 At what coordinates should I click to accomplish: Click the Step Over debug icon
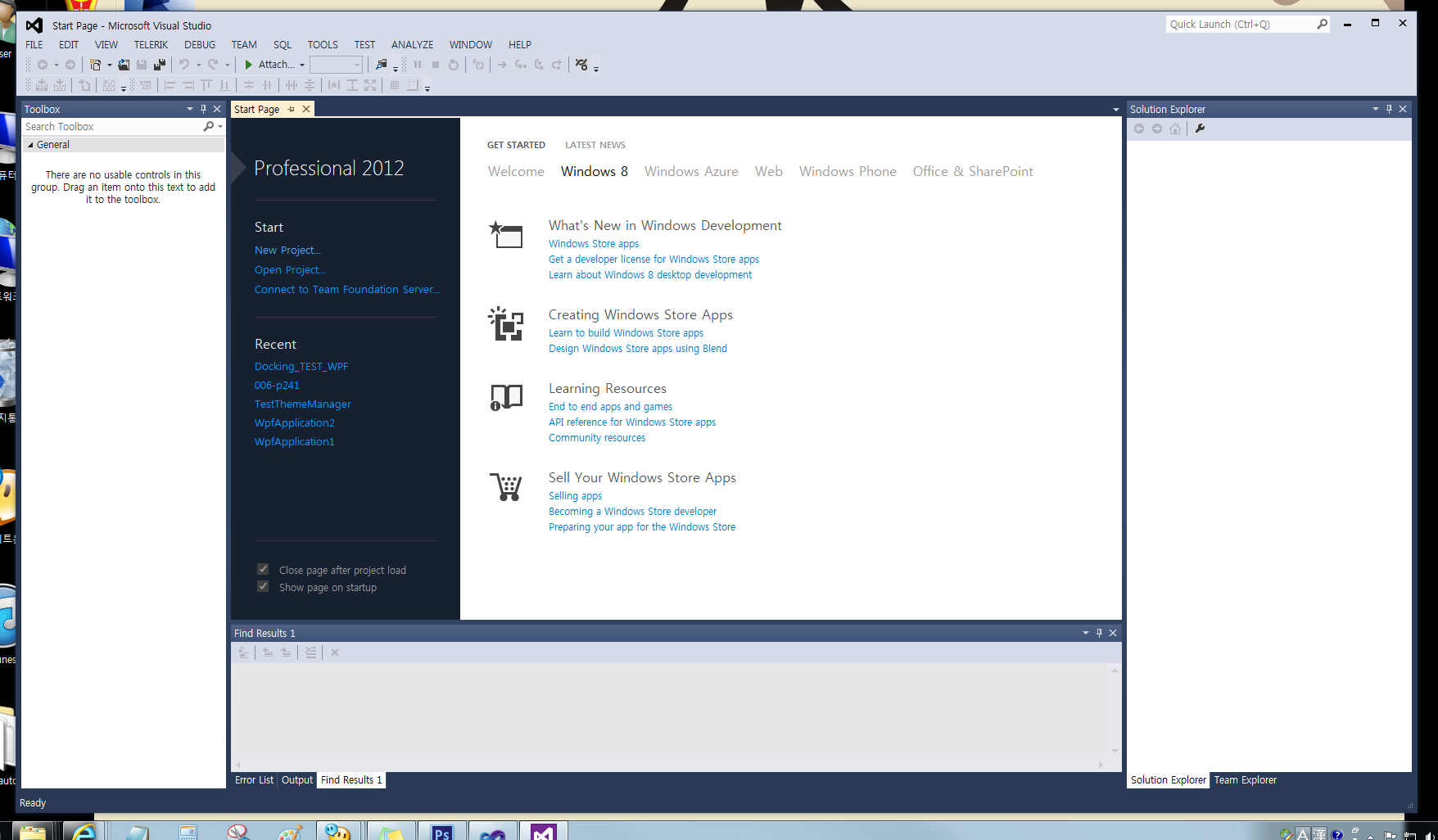pos(539,65)
